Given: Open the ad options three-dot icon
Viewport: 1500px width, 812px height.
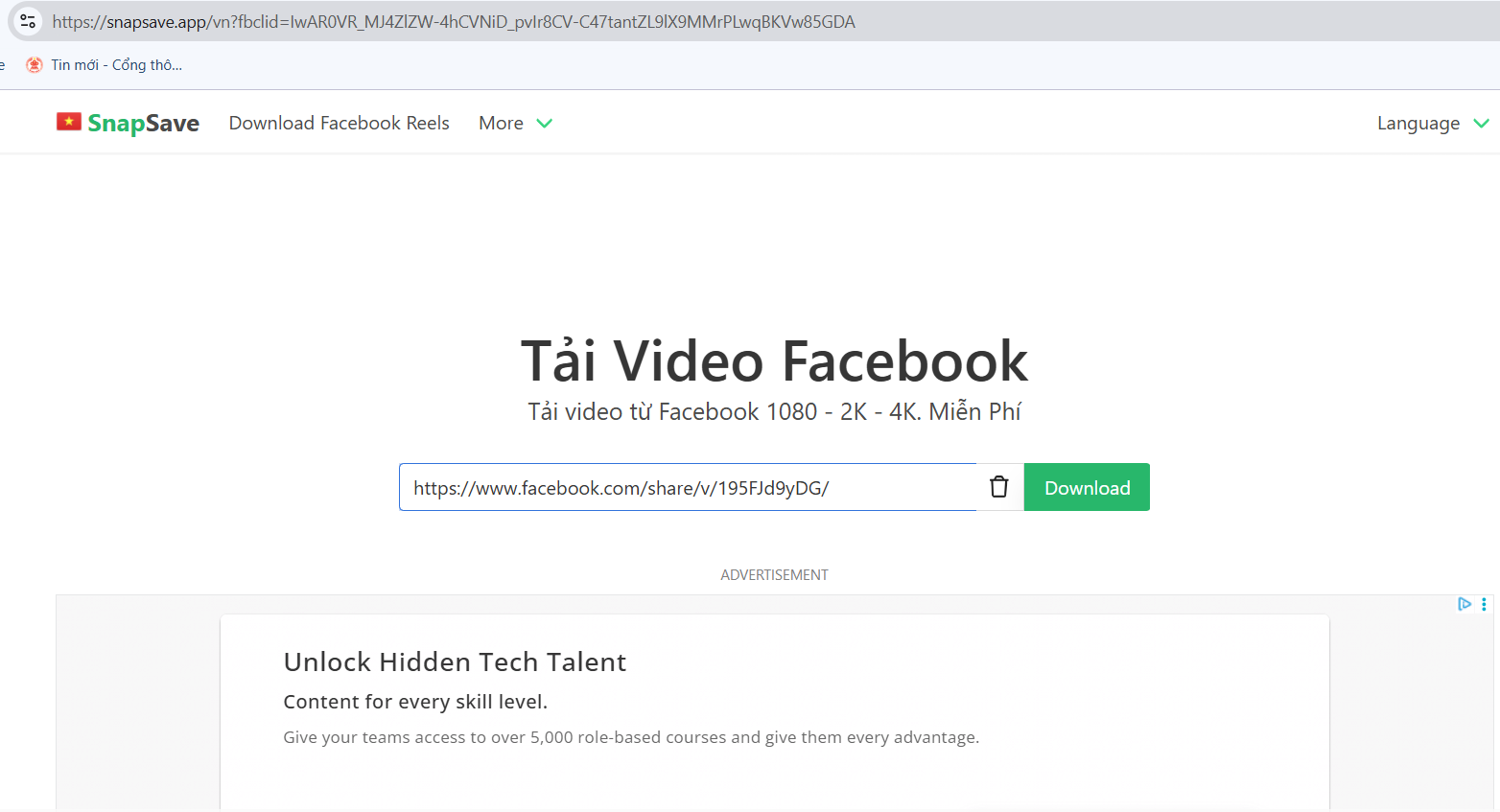Looking at the screenshot, I should click(1484, 604).
